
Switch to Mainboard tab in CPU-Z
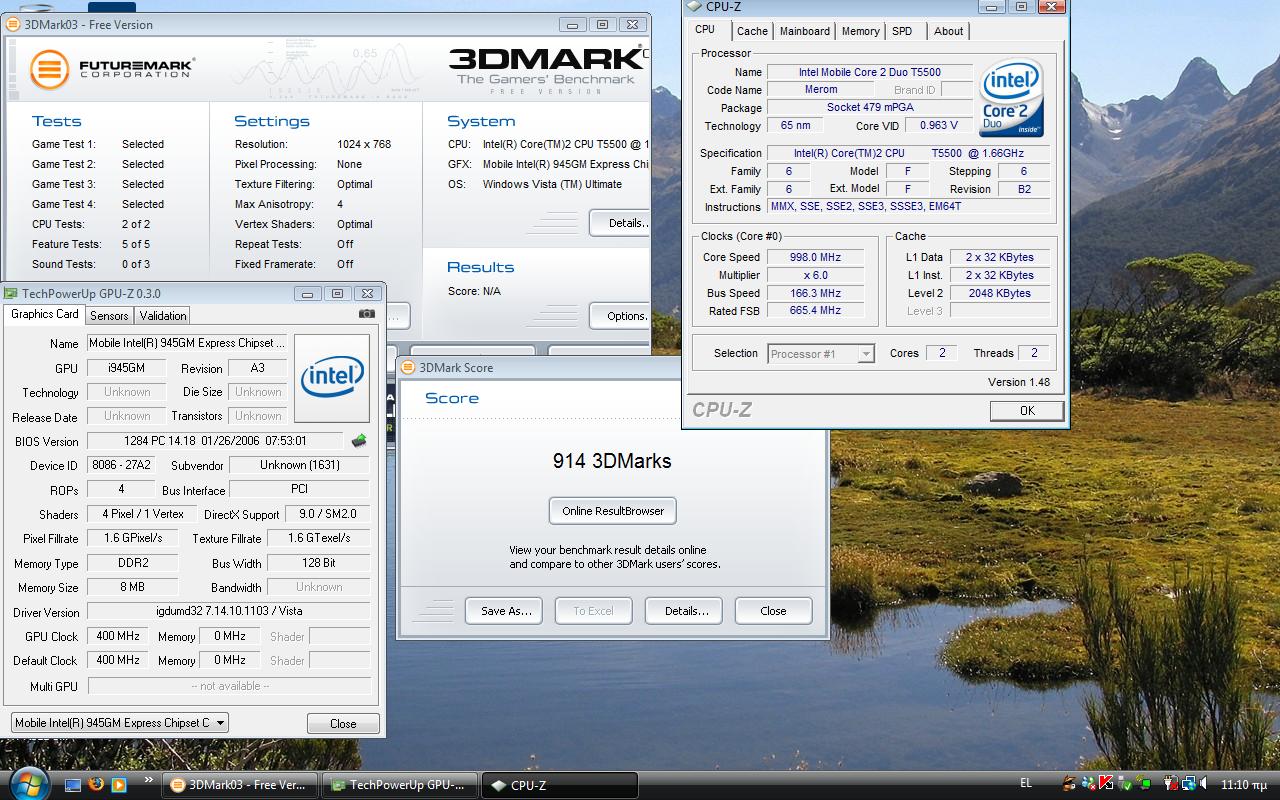pos(805,31)
